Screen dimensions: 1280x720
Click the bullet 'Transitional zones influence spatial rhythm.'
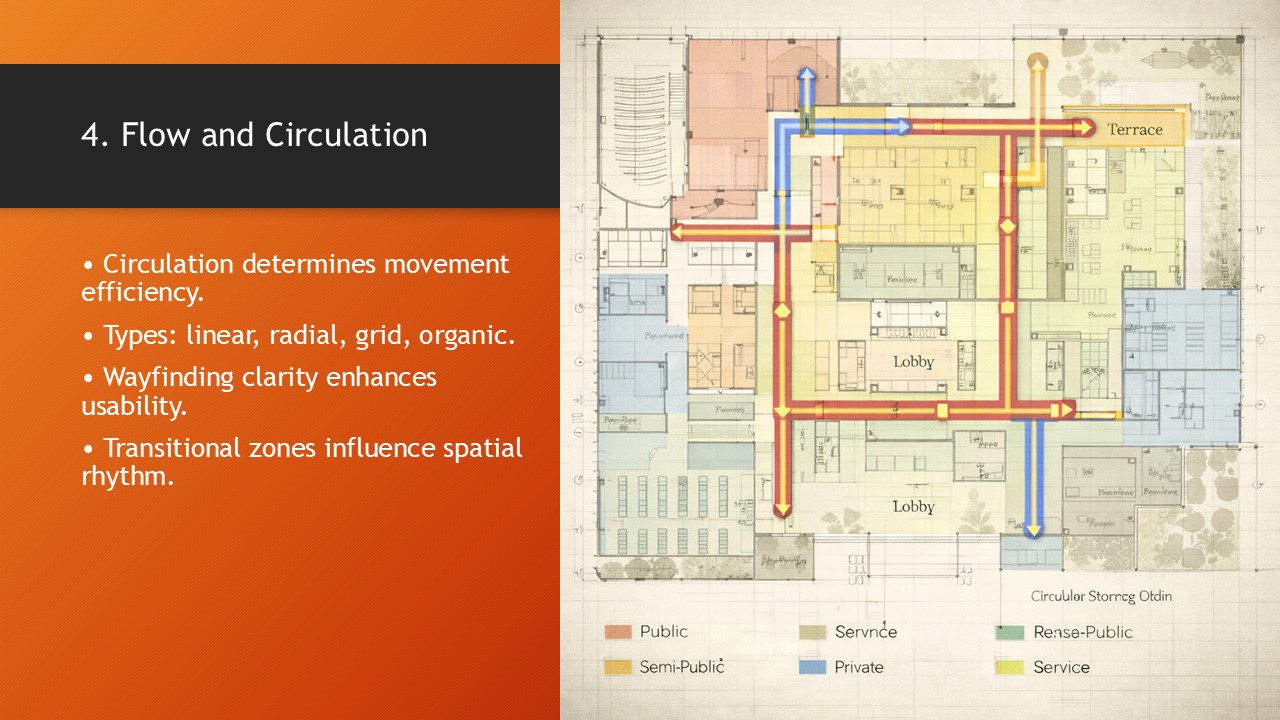coord(301,461)
